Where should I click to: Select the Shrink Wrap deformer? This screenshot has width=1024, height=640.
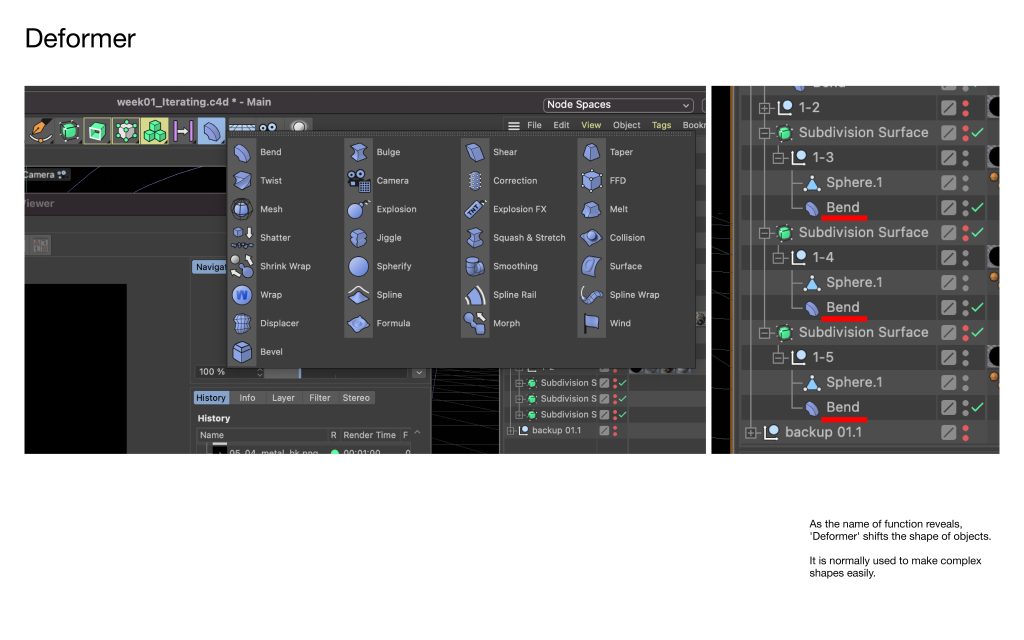point(242,266)
